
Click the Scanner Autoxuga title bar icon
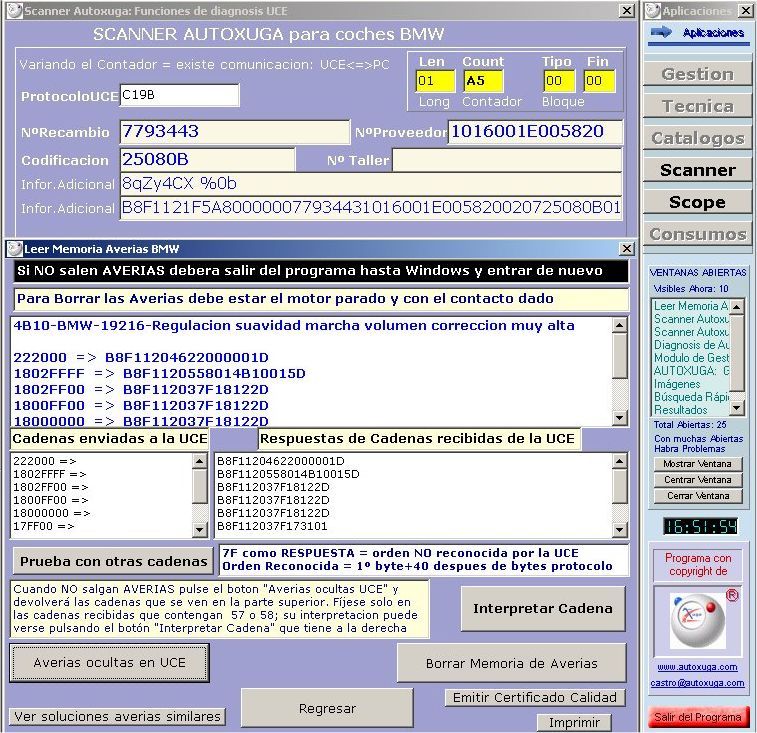pos(14,11)
